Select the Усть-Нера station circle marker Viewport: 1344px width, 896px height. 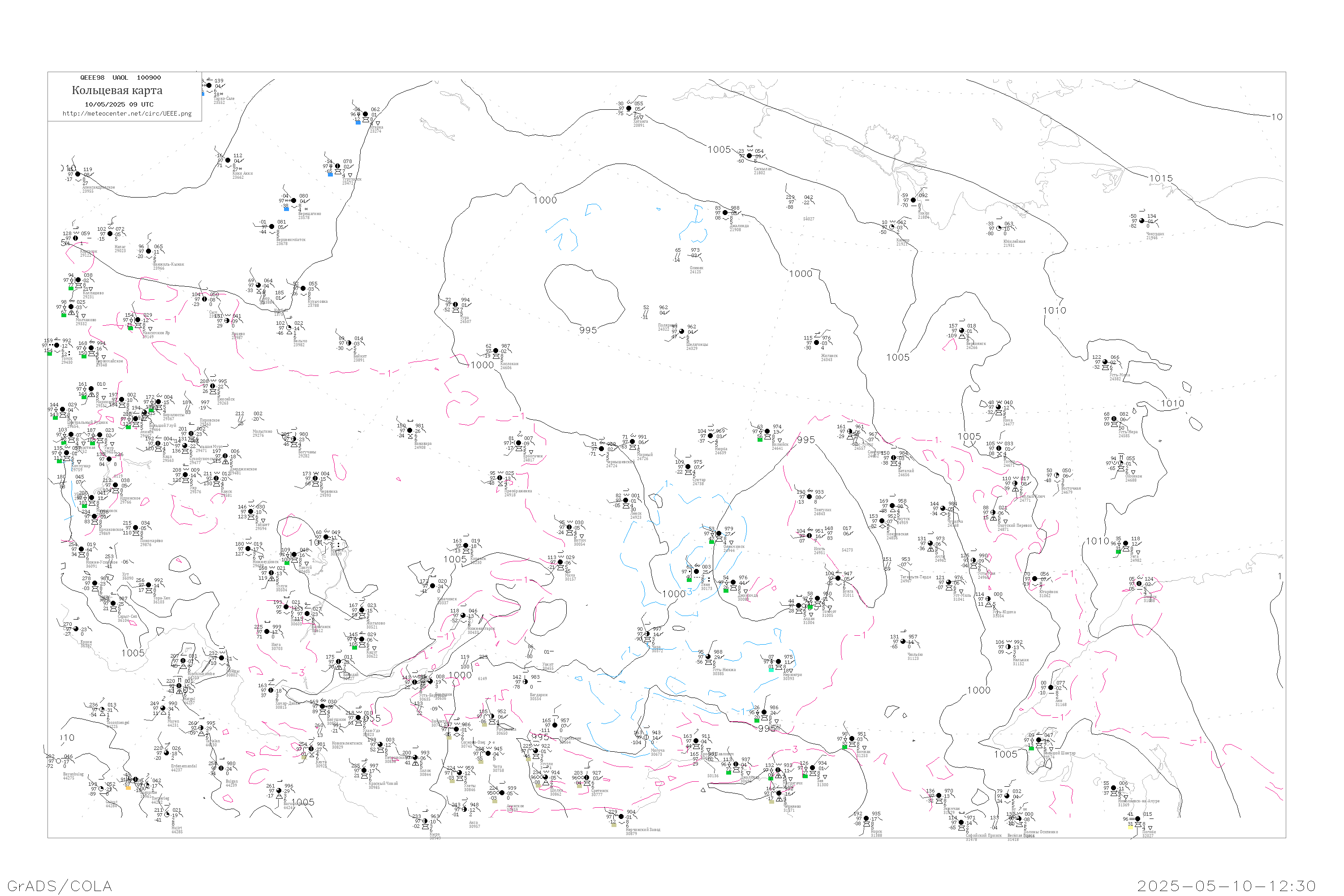click(1114, 419)
